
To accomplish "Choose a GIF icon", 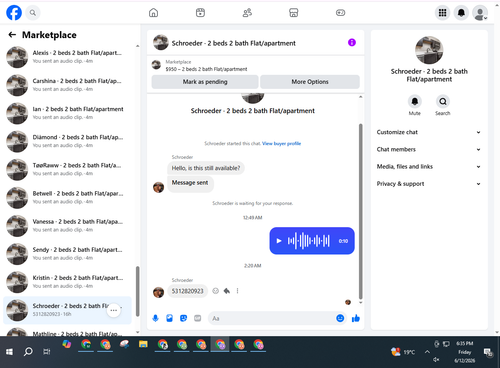I will pos(198,318).
